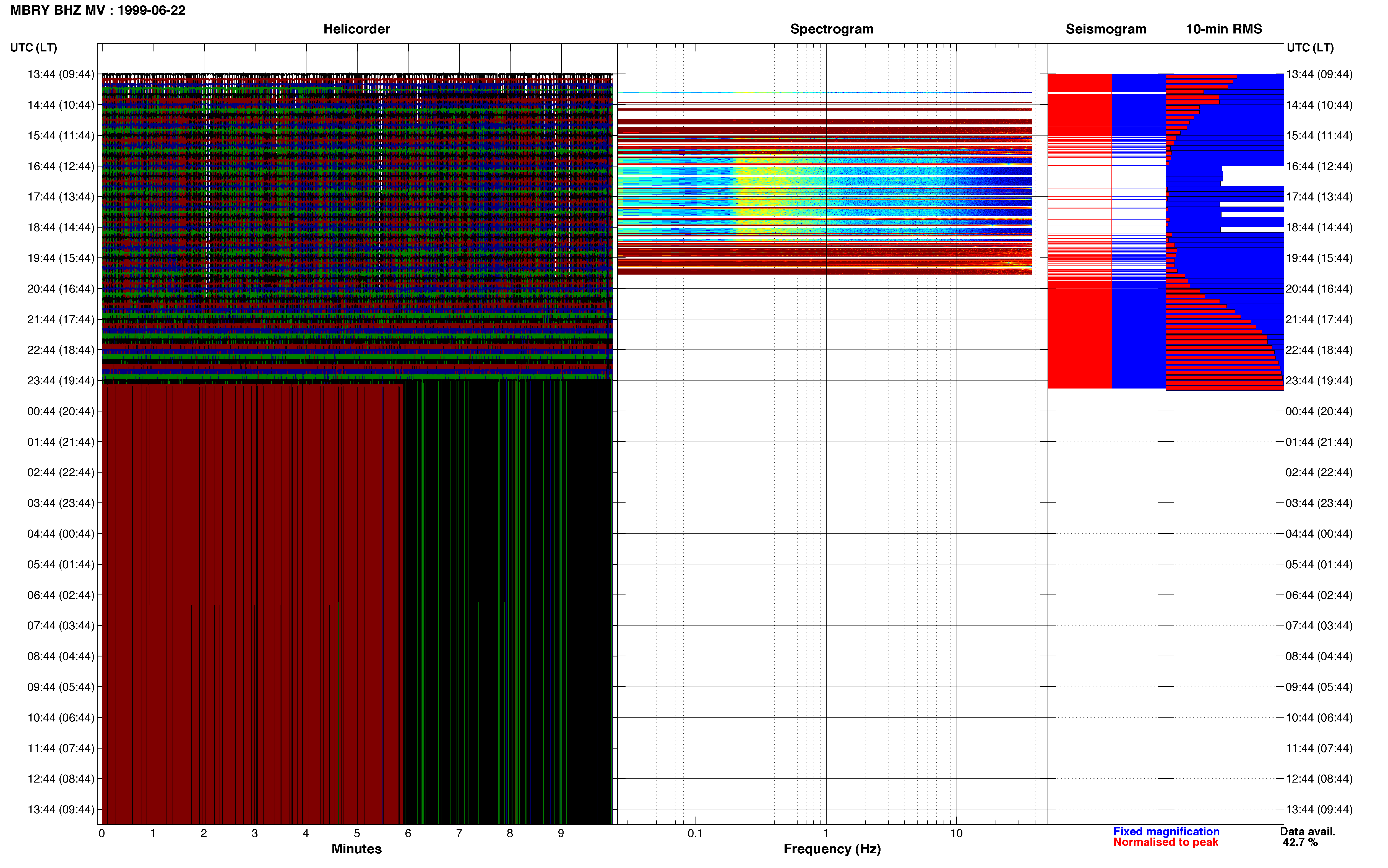Screen dimensions: 1388x868
Task: Click left time label '07:44 (03:44)'
Action: point(61,626)
